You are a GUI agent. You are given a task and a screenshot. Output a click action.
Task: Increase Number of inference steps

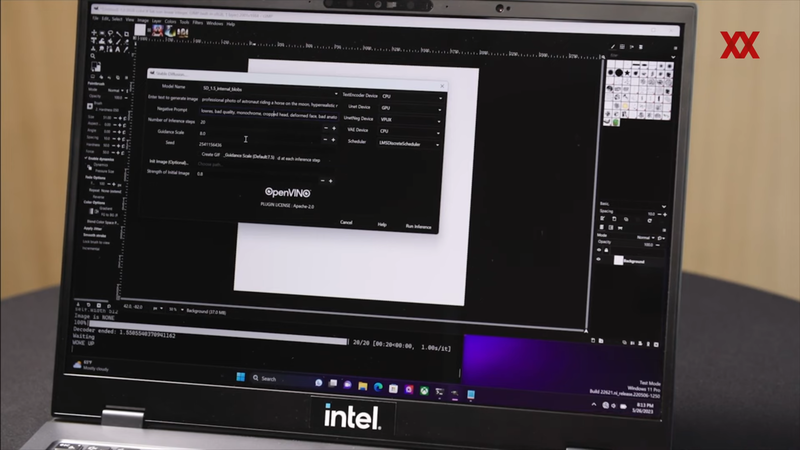[x=334, y=129]
